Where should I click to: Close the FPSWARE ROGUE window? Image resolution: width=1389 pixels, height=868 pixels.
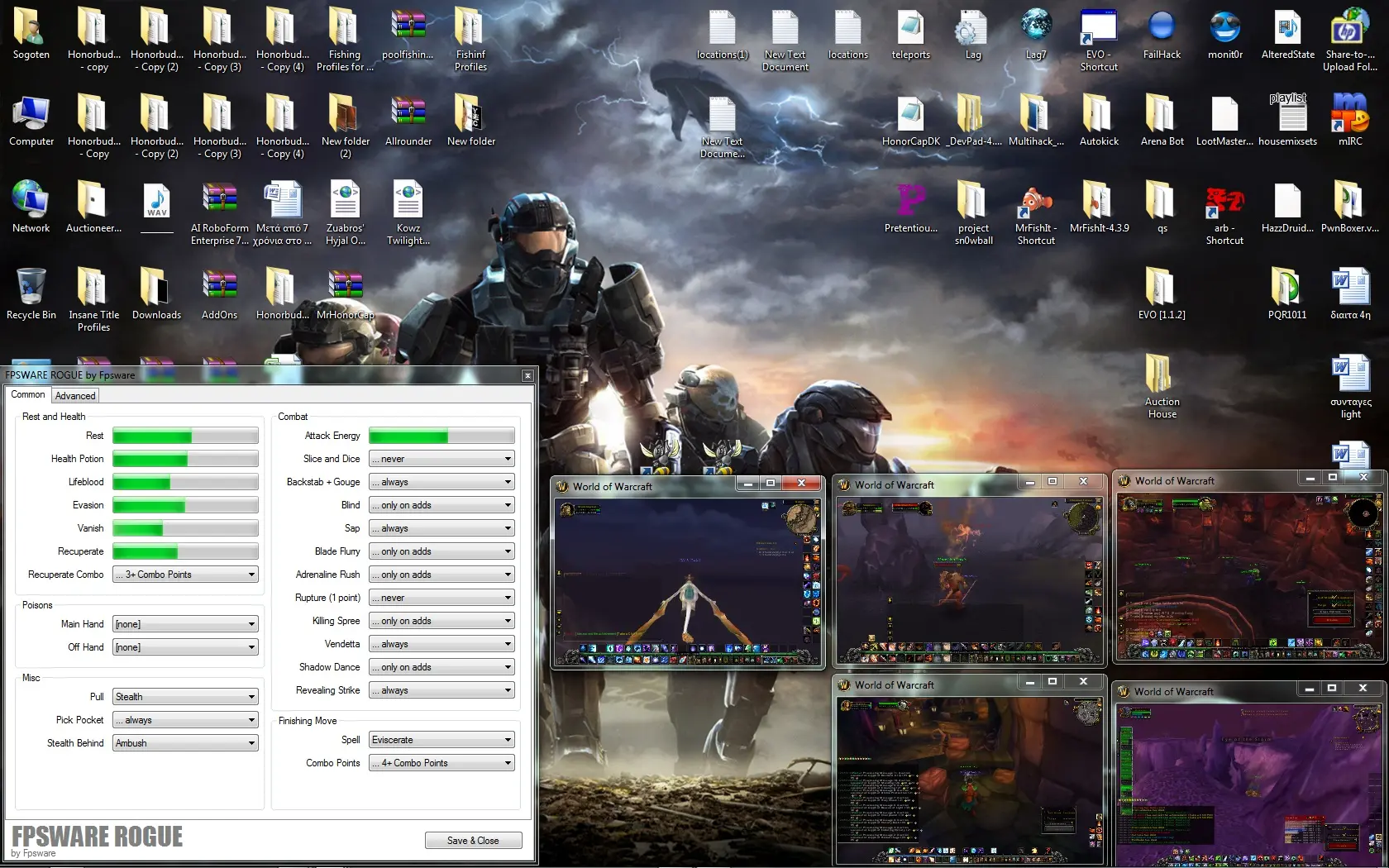click(x=527, y=375)
